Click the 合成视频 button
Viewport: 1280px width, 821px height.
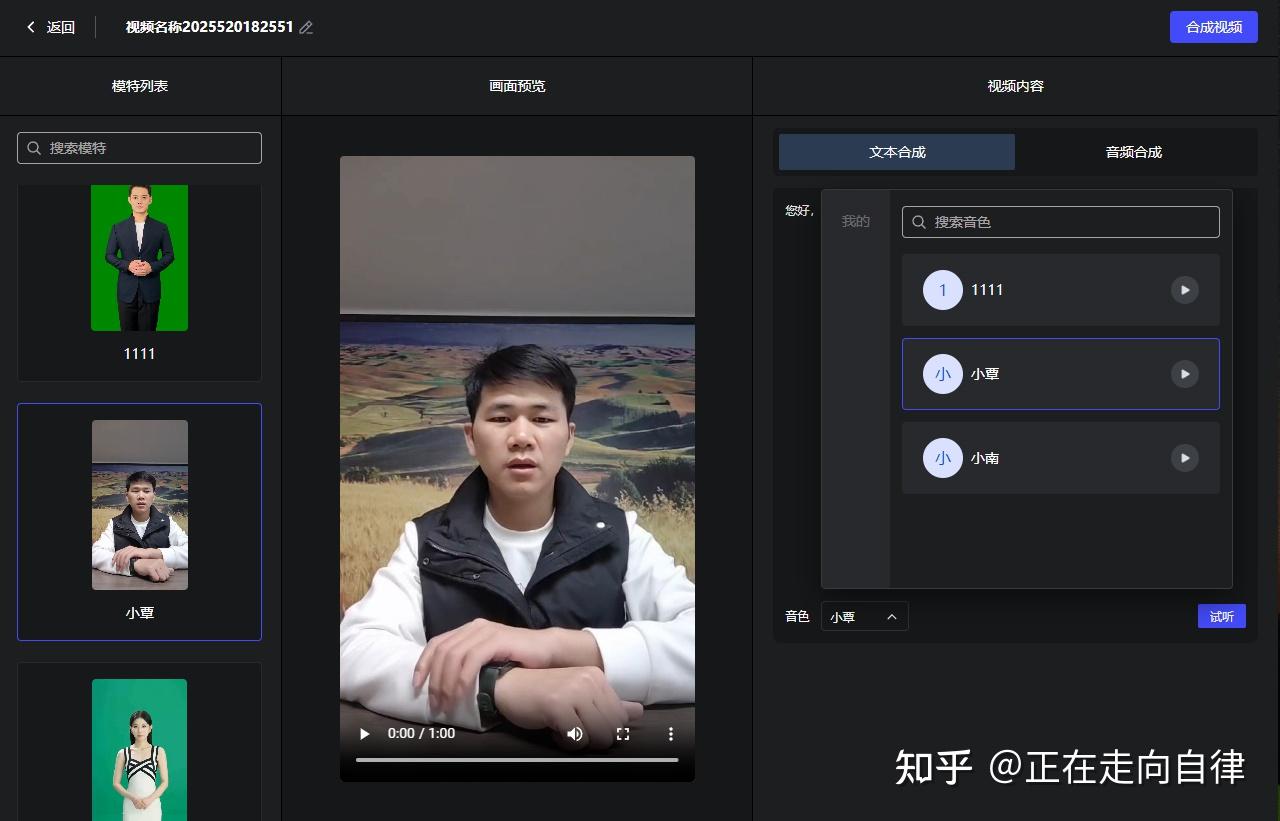1213,27
